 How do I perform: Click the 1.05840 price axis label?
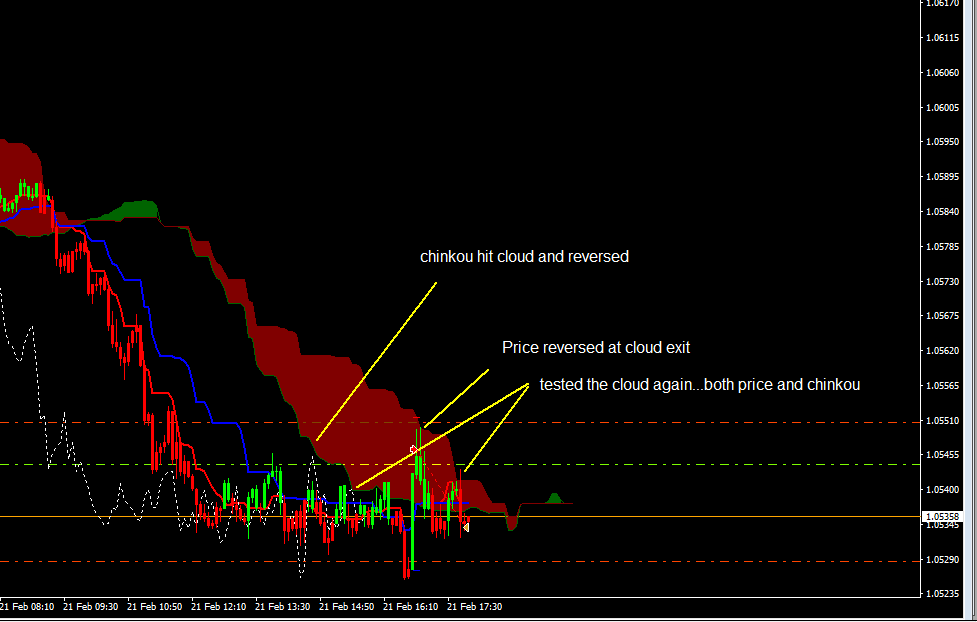942,211
